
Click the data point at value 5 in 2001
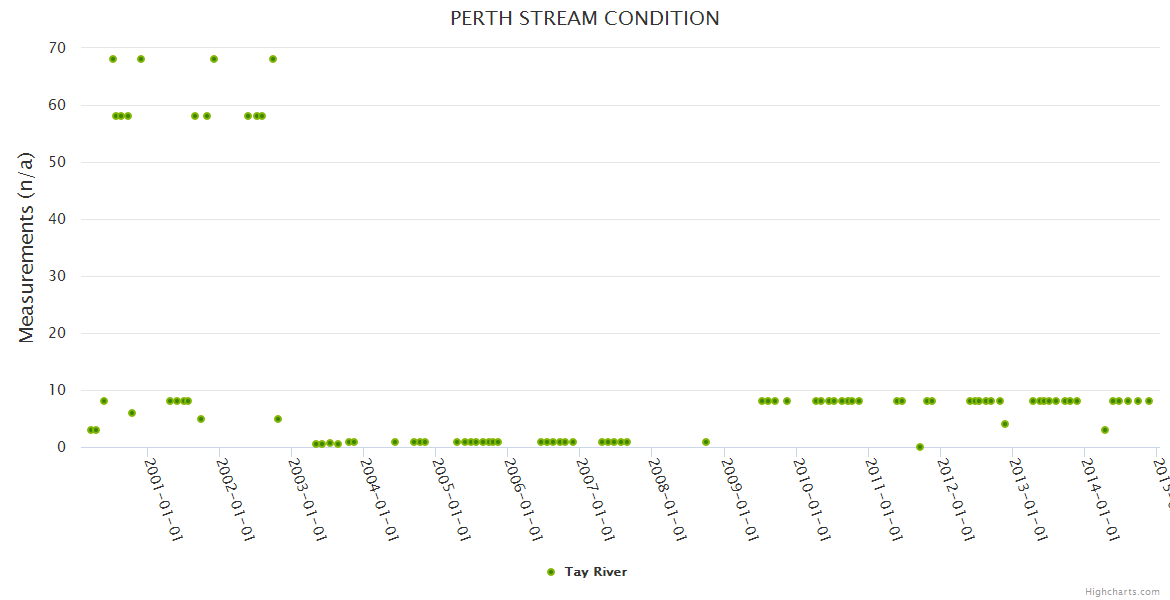point(201,419)
